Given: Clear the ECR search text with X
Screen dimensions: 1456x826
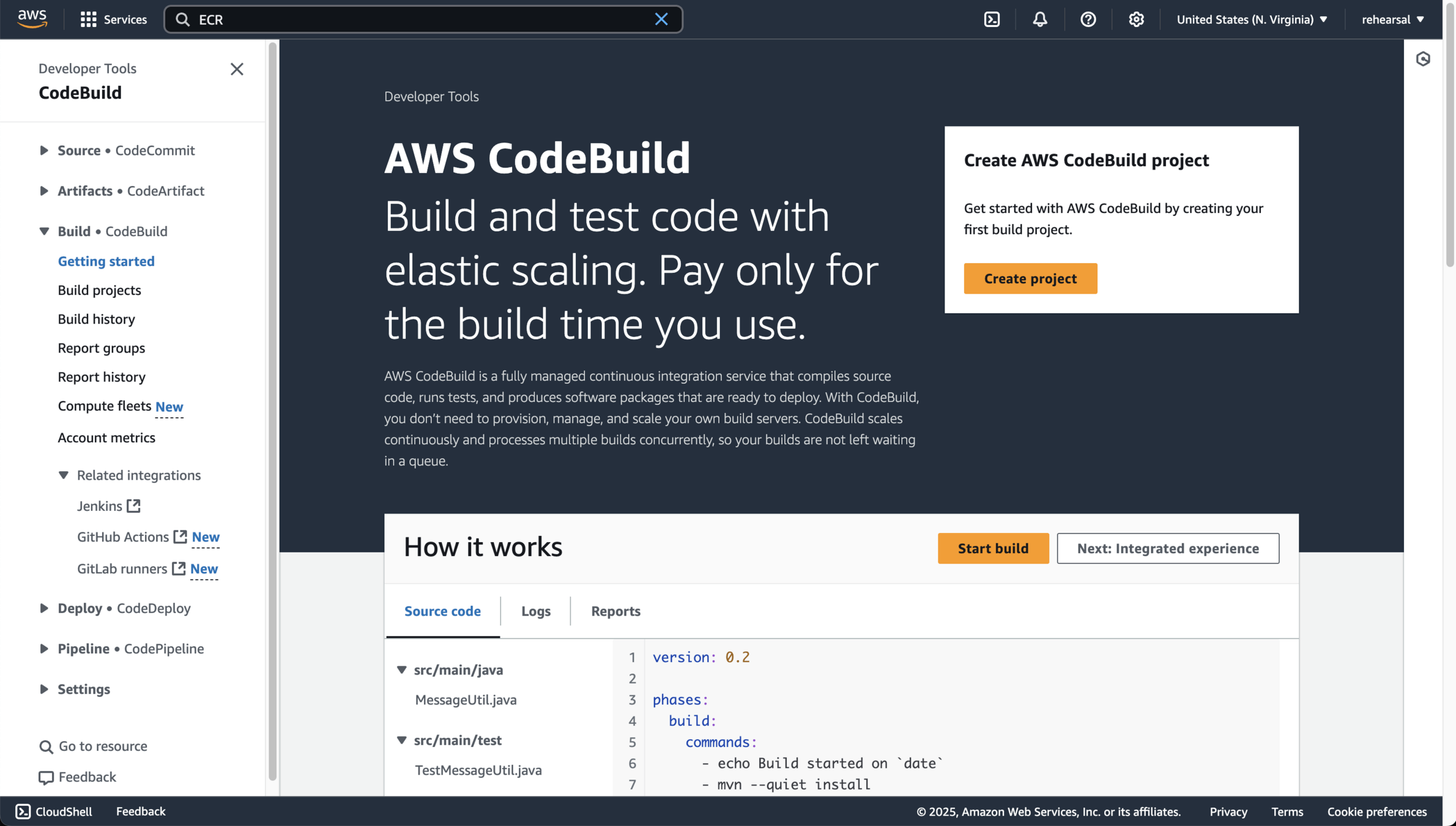Looking at the screenshot, I should pos(661,20).
